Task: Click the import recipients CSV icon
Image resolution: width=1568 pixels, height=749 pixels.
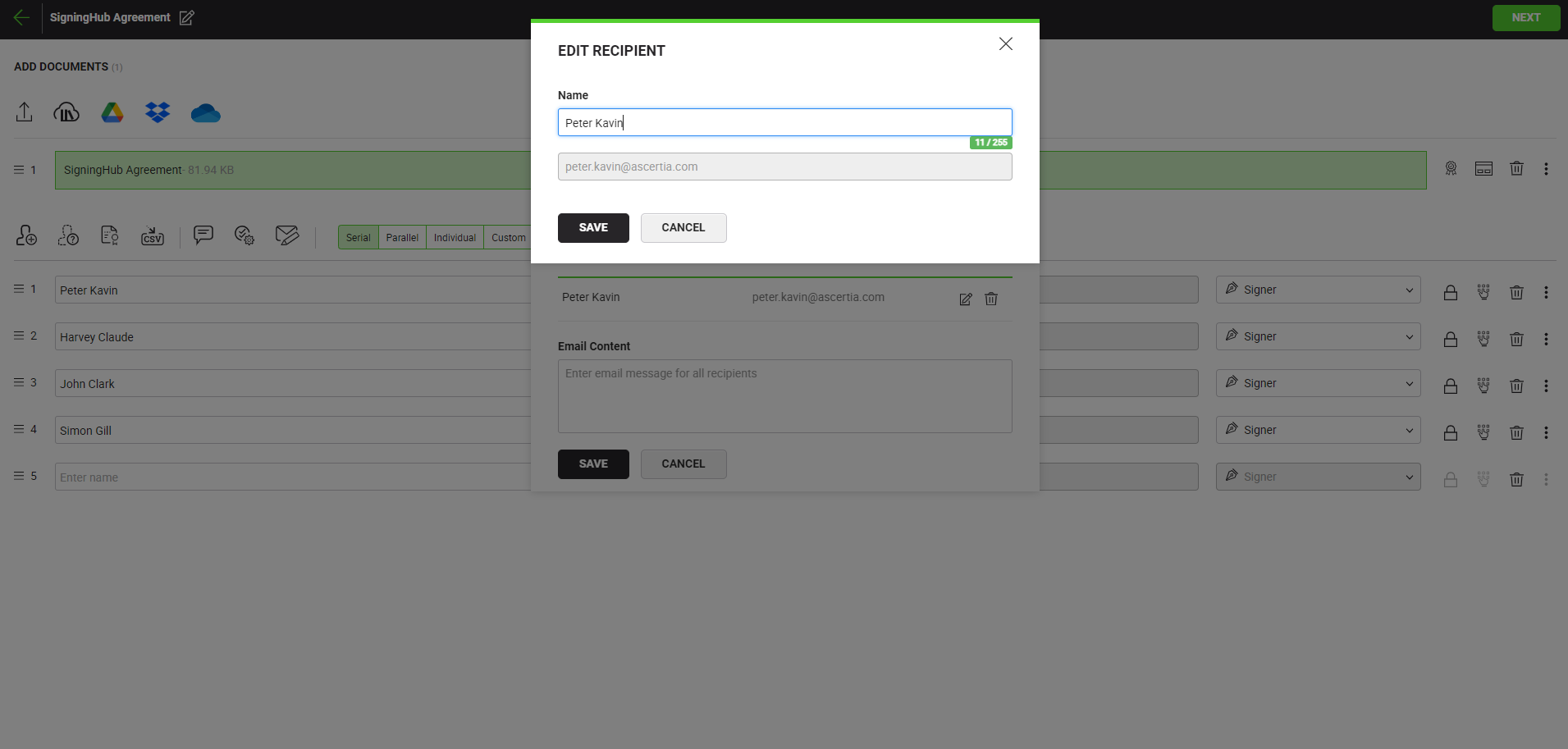Action: click(153, 236)
